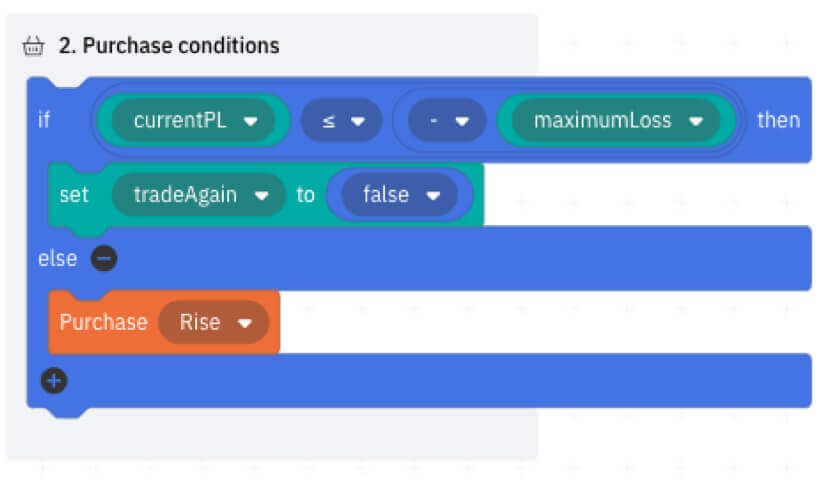Click the caret arrow beside tradeAgain
Viewport: 828px width, 480px height.
[261, 196]
